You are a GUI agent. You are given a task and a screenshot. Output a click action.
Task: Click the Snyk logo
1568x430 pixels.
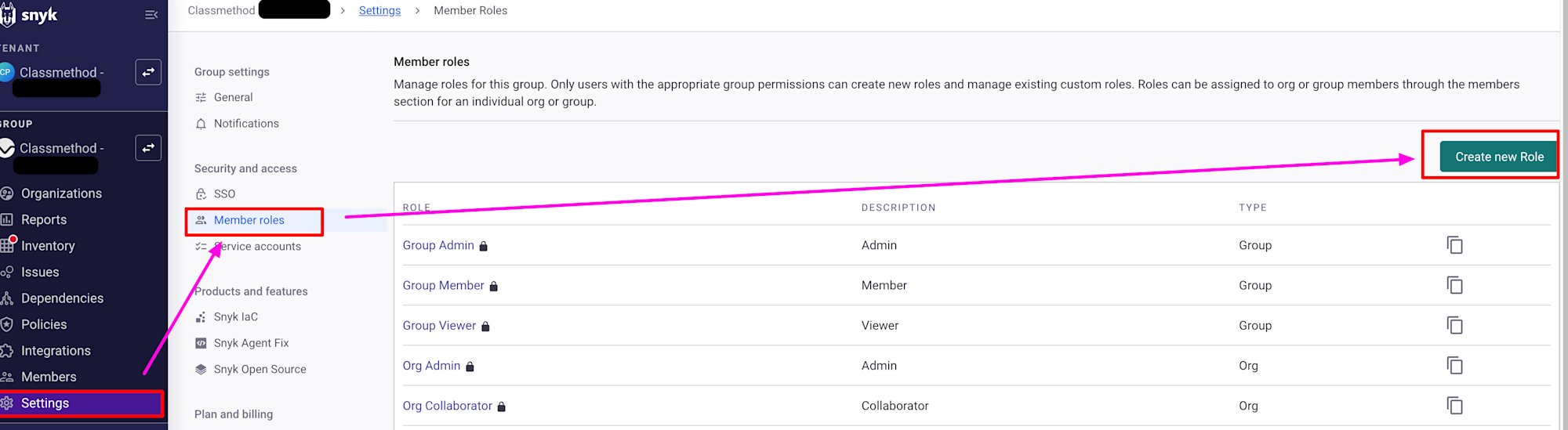click(x=31, y=15)
